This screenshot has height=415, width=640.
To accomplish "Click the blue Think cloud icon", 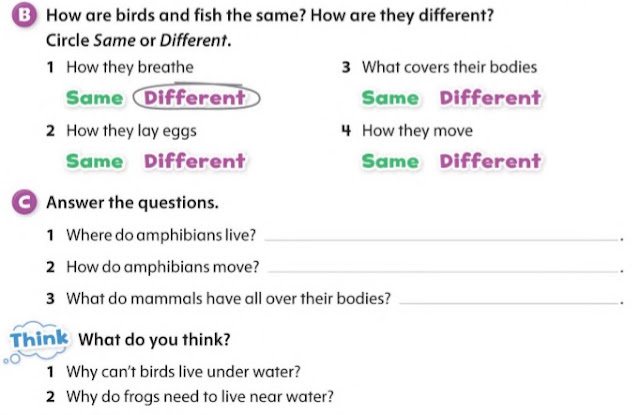I will (37, 342).
